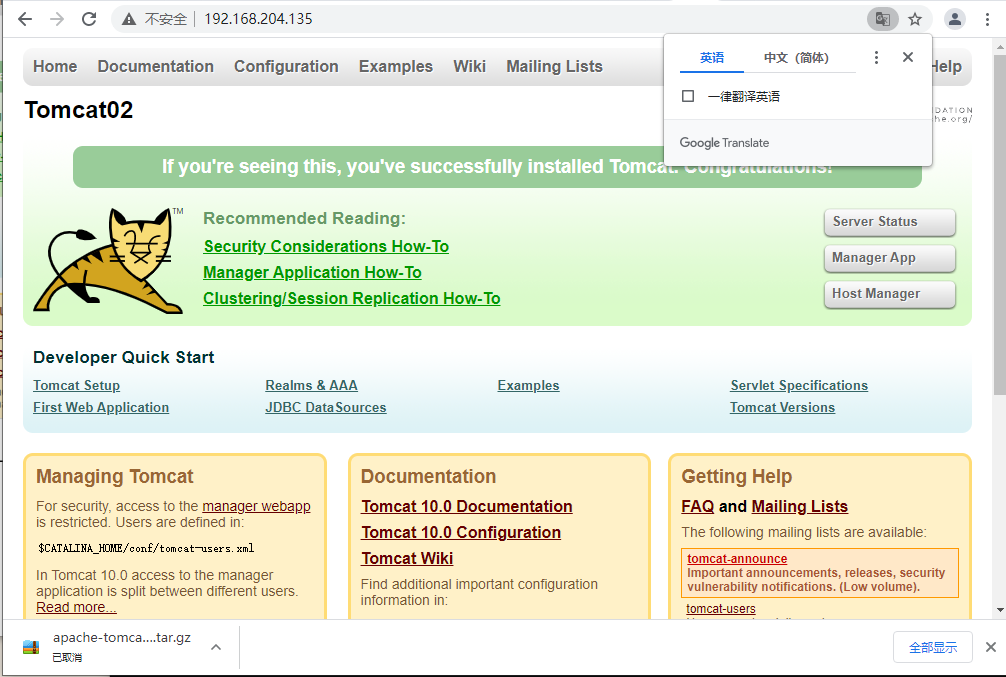Open the user profile avatar icon
Viewport: 1006px width, 677px height.
click(956, 19)
